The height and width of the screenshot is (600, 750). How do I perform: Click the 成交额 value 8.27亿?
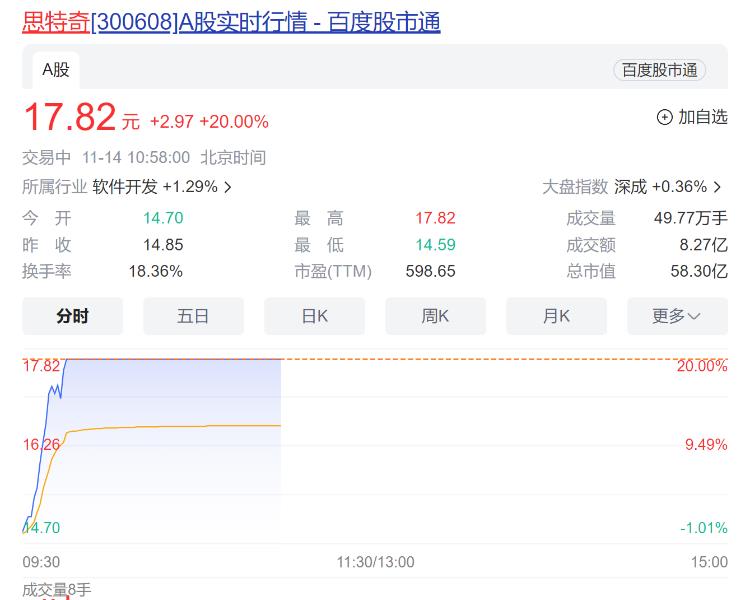pos(703,245)
